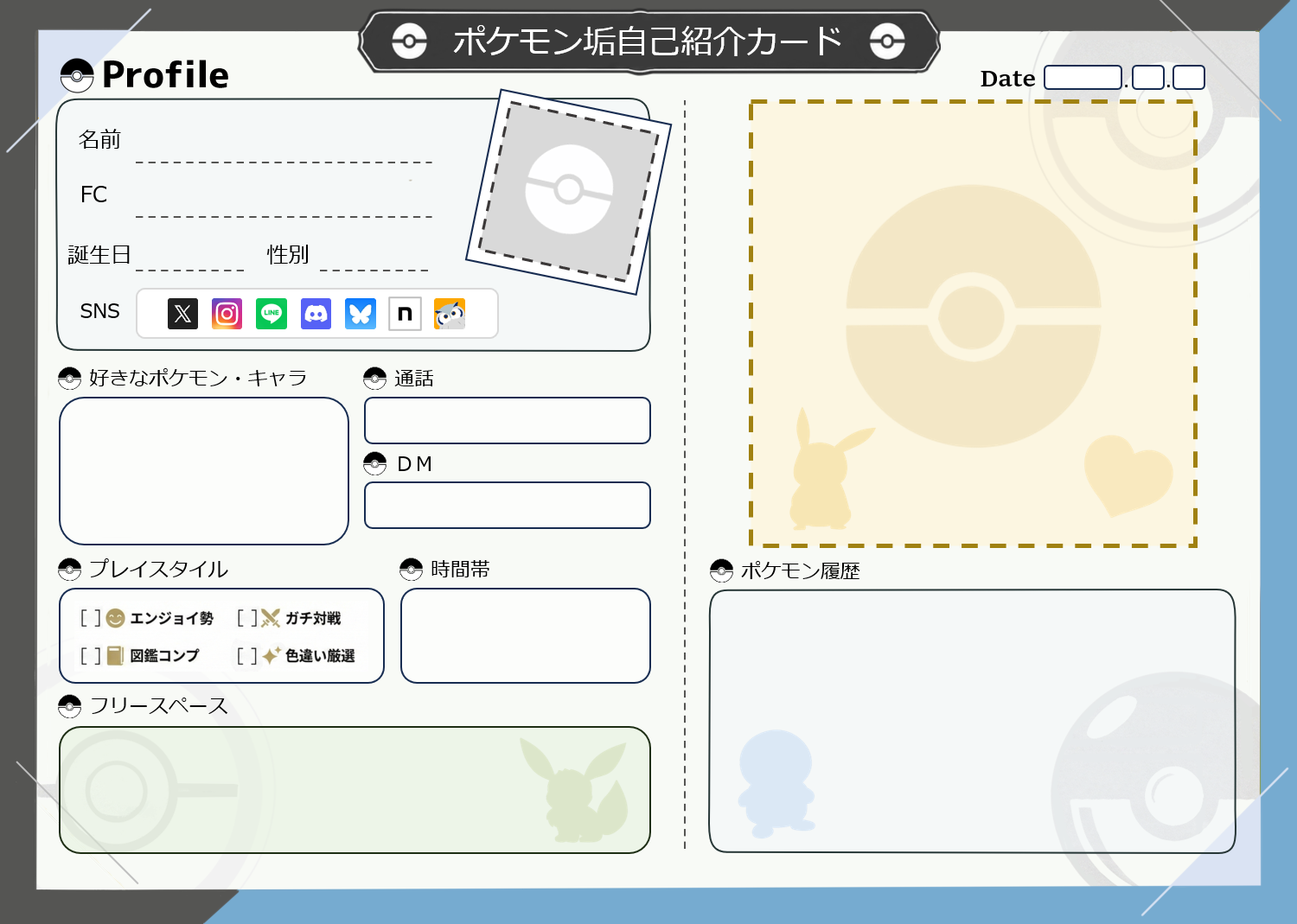Click the Poké Ball bullet beside 通話
1297x924 pixels.
(375, 379)
